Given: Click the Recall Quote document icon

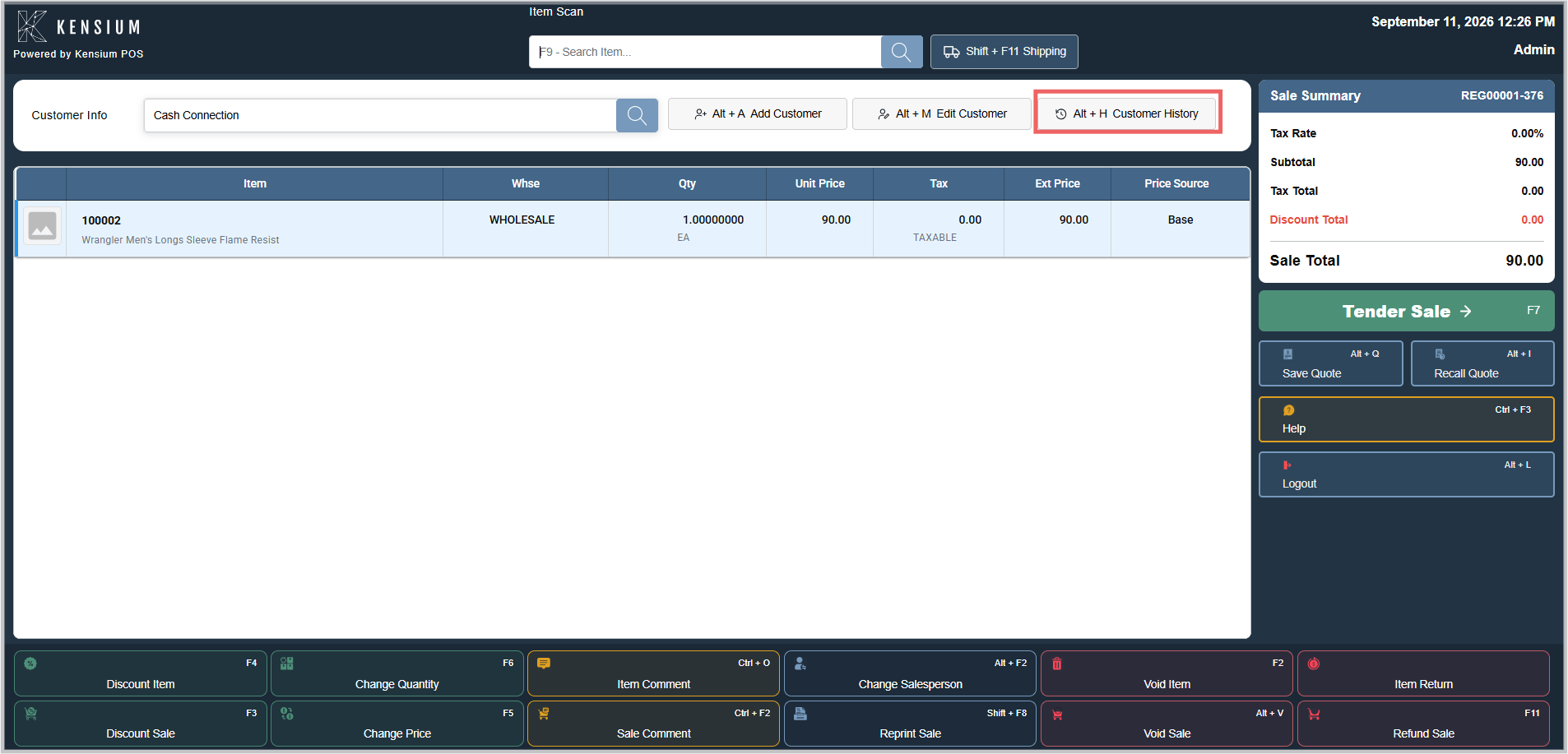Looking at the screenshot, I should [x=1440, y=354].
